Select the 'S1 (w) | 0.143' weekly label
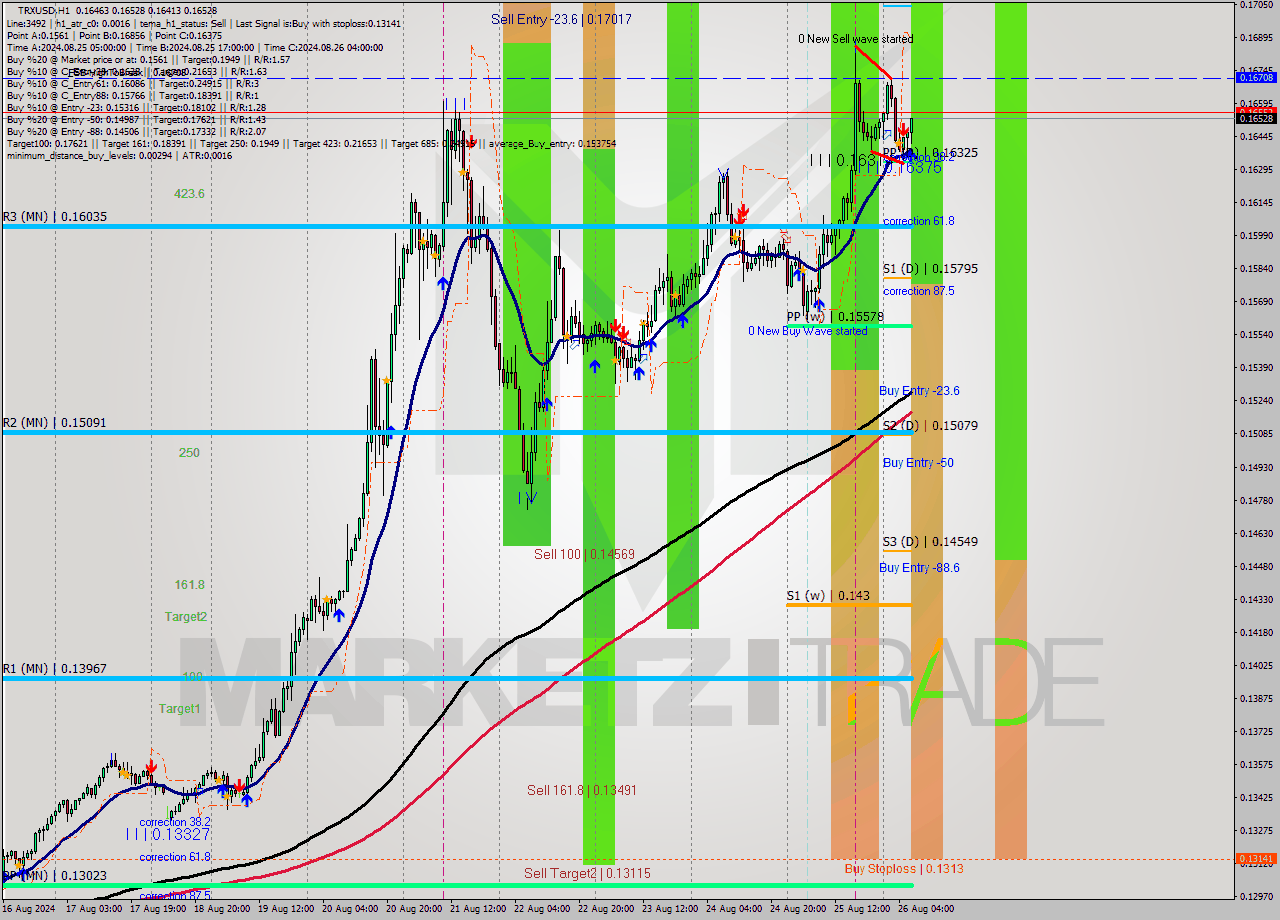 click(827, 595)
